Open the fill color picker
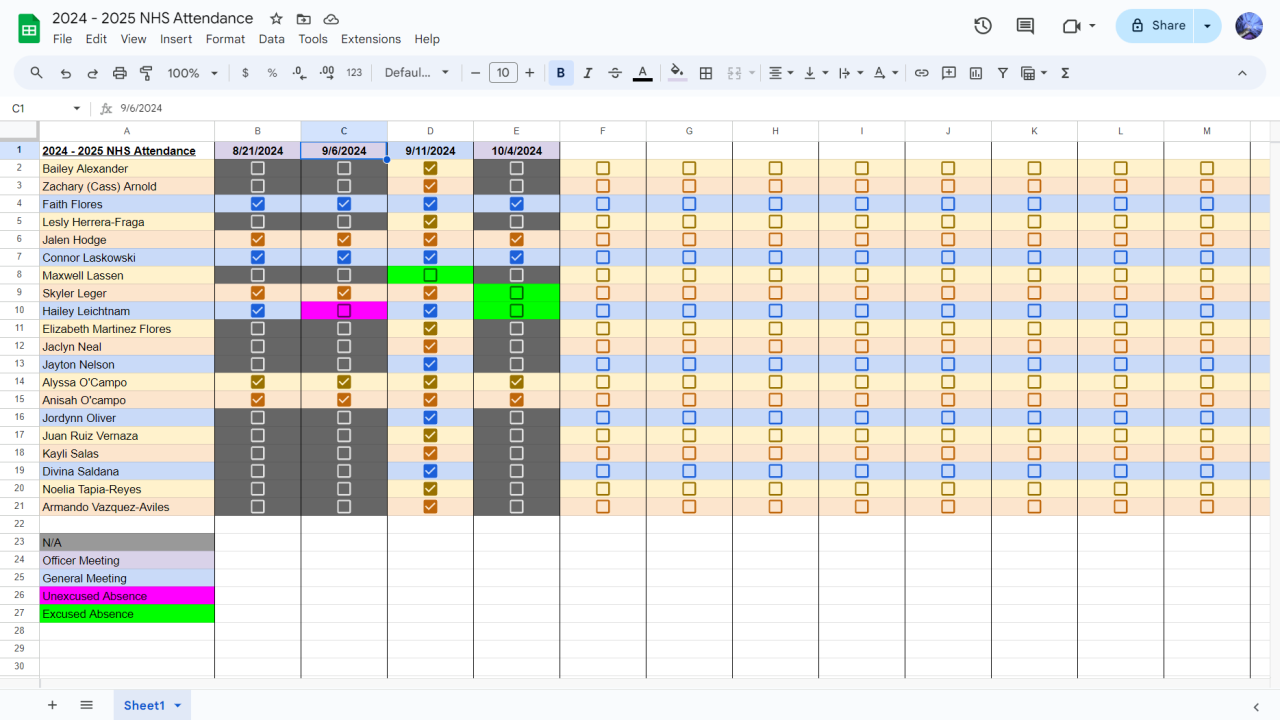The image size is (1280, 720). tap(677, 73)
